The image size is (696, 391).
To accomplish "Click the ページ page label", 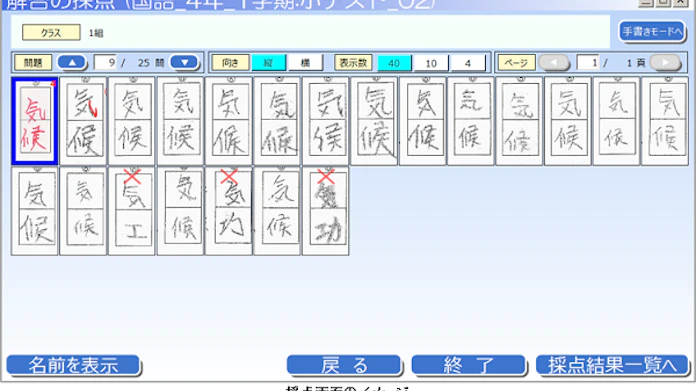I will [x=517, y=63].
